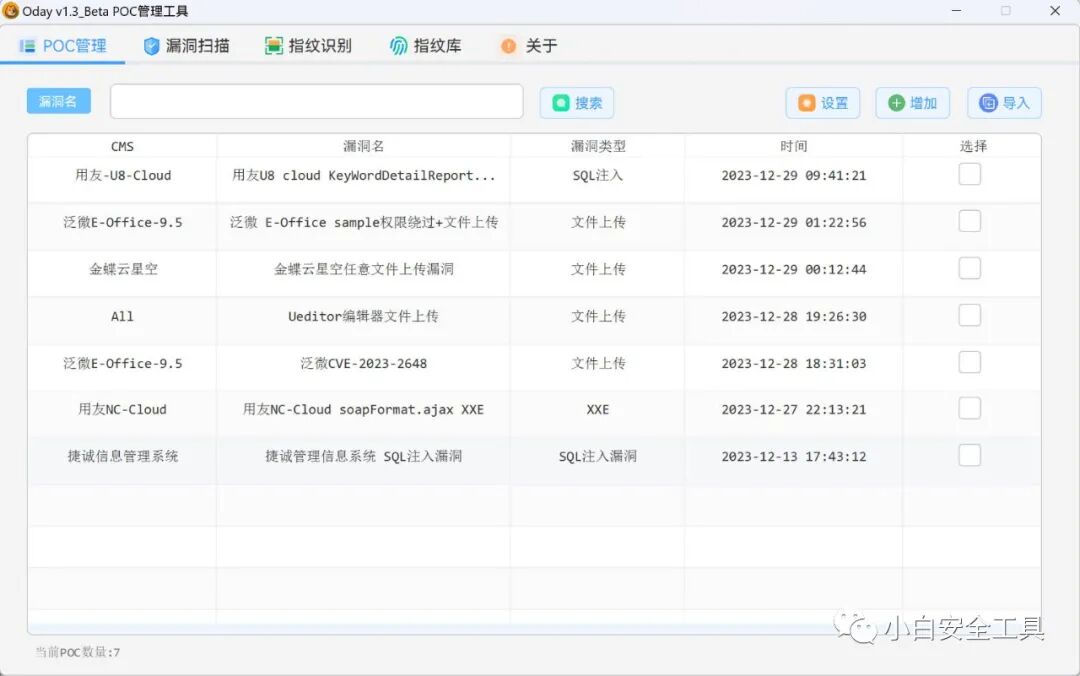Select the Ueditor编辑器文件上传 cell

coord(364,316)
